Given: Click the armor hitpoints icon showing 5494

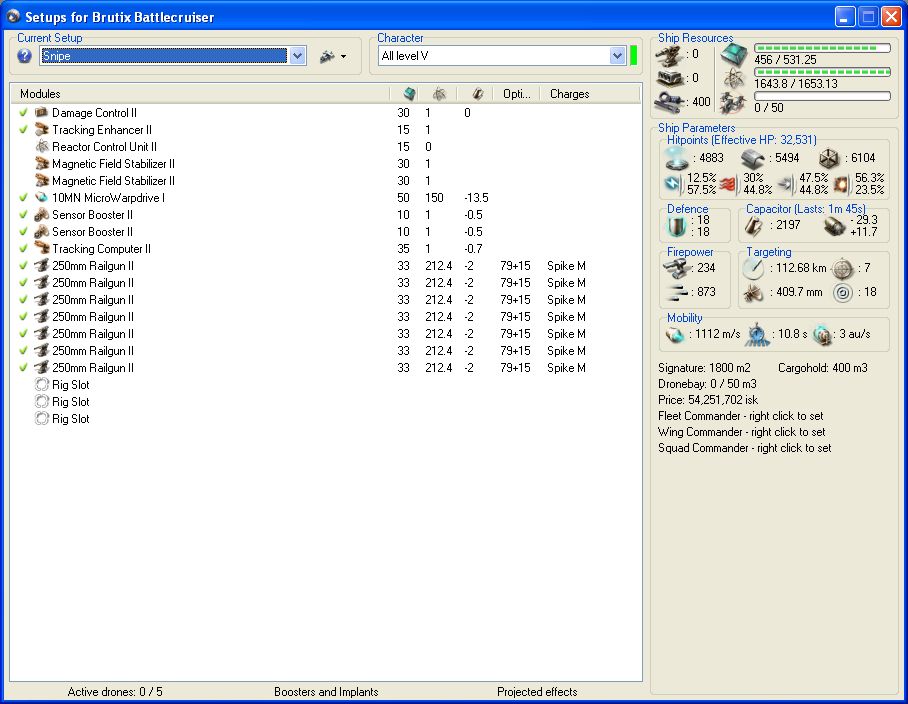Looking at the screenshot, I should click(x=753, y=158).
